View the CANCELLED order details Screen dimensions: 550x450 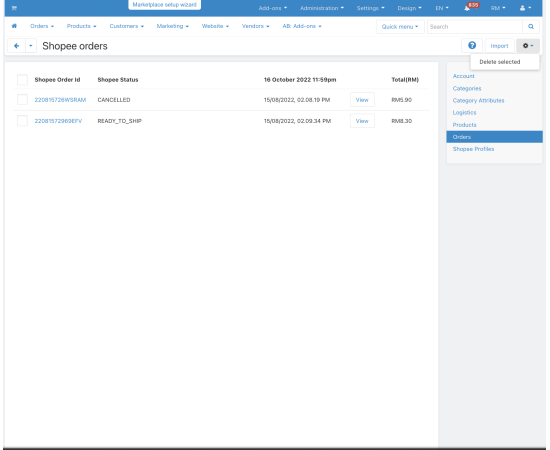(362, 100)
